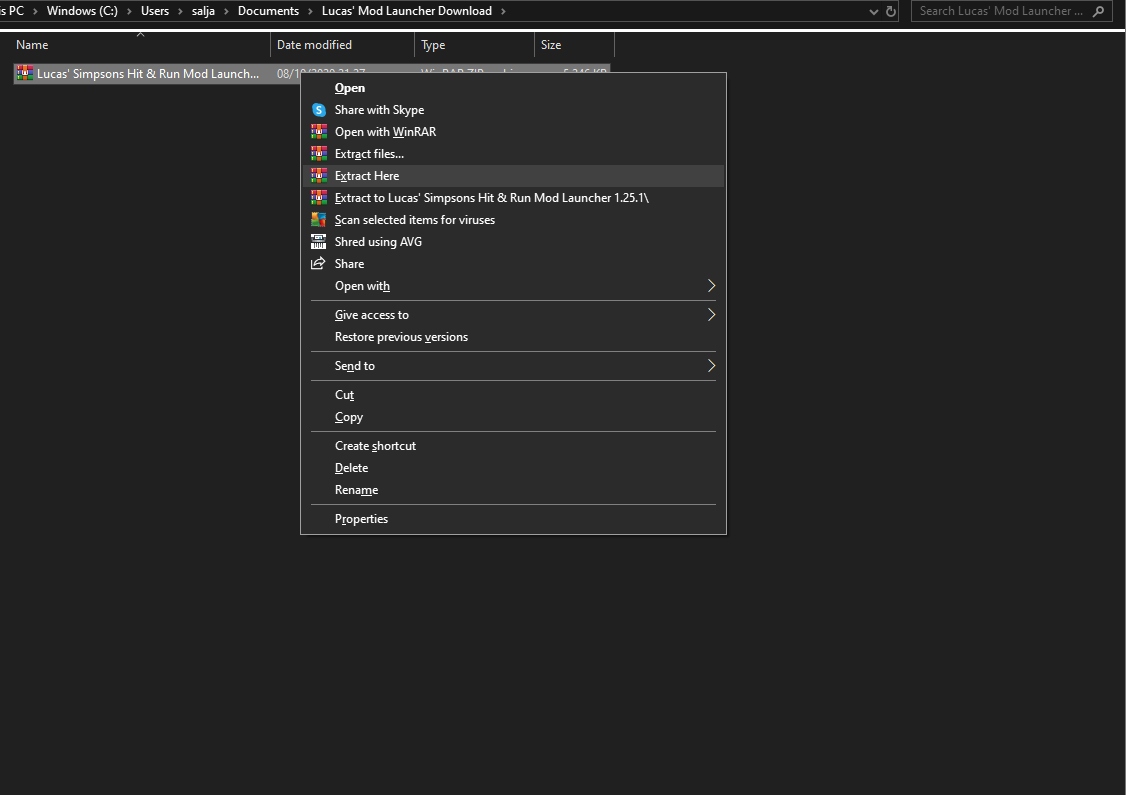Select Cut from the context menu
The width and height of the screenshot is (1126, 795).
513,395
